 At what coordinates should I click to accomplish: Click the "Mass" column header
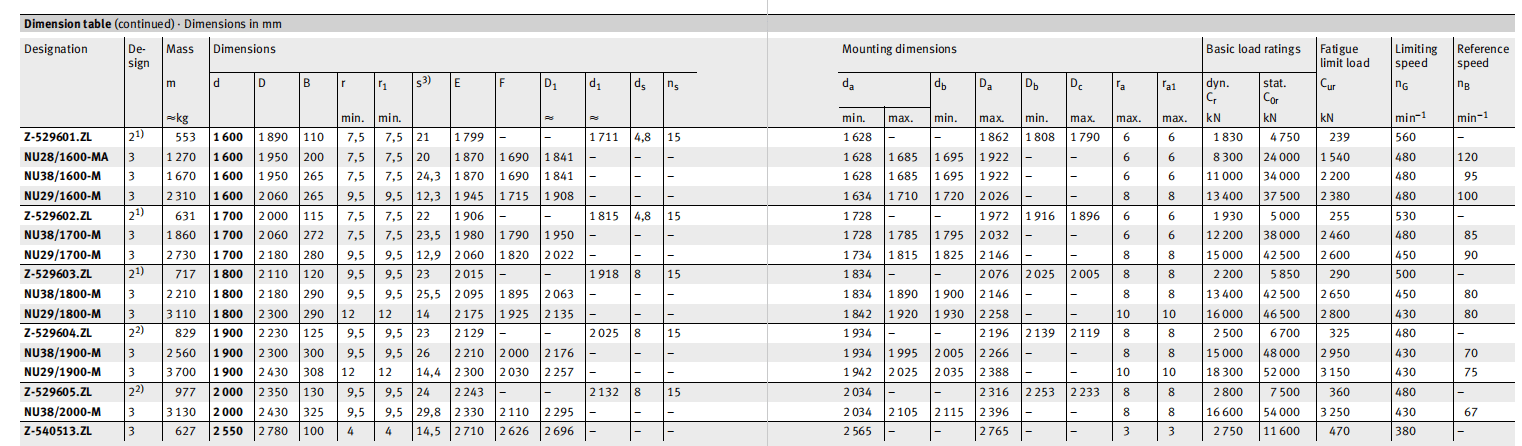[180, 49]
